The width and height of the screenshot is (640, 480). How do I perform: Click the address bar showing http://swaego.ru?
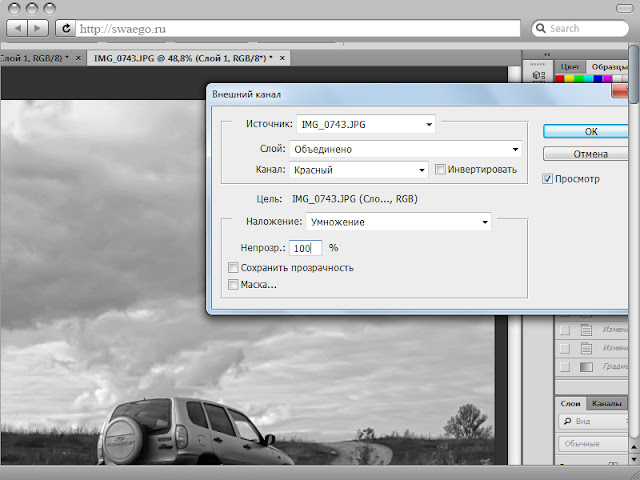click(x=298, y=29)
